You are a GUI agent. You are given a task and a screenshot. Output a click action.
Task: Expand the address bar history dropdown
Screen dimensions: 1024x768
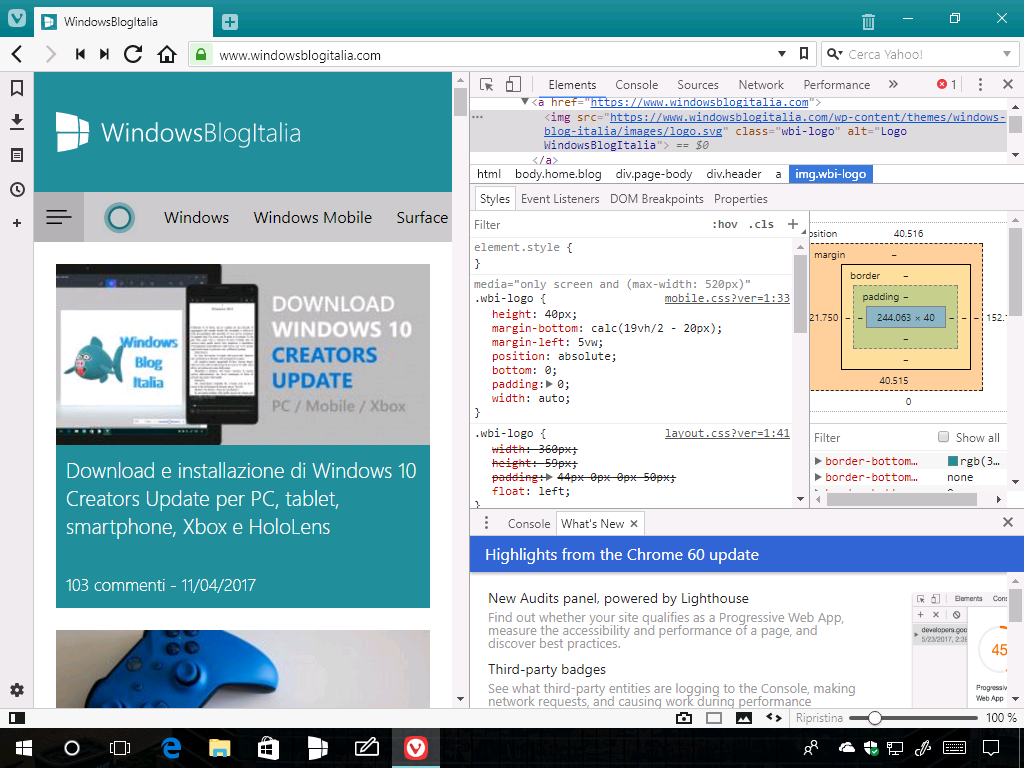[782, 54]
